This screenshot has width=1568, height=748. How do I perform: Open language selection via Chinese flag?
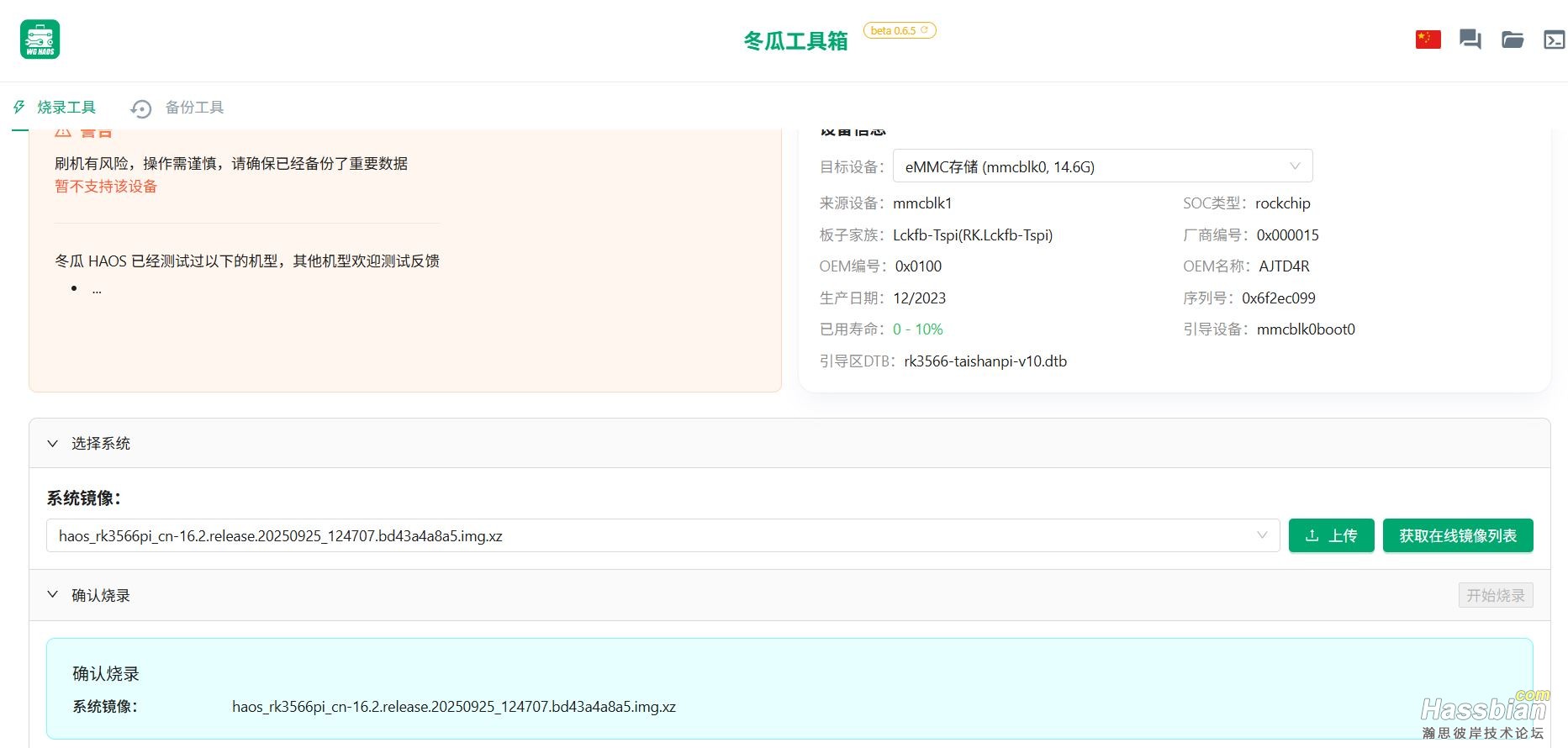(1428, 40)
